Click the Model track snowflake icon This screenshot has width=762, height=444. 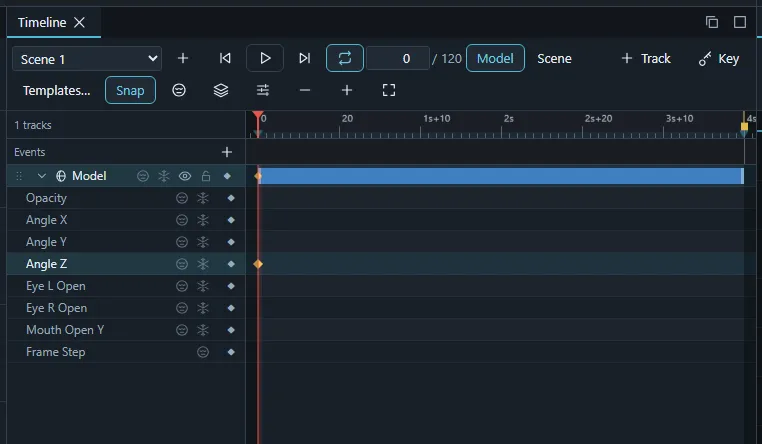164,176
